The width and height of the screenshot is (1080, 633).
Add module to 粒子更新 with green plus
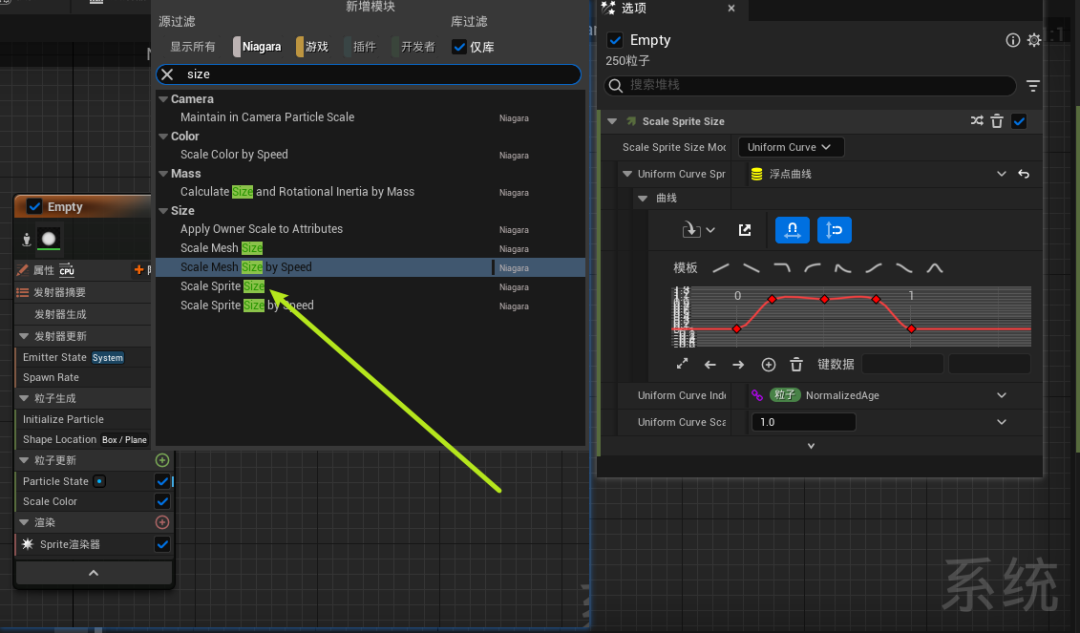coord(163,460)
